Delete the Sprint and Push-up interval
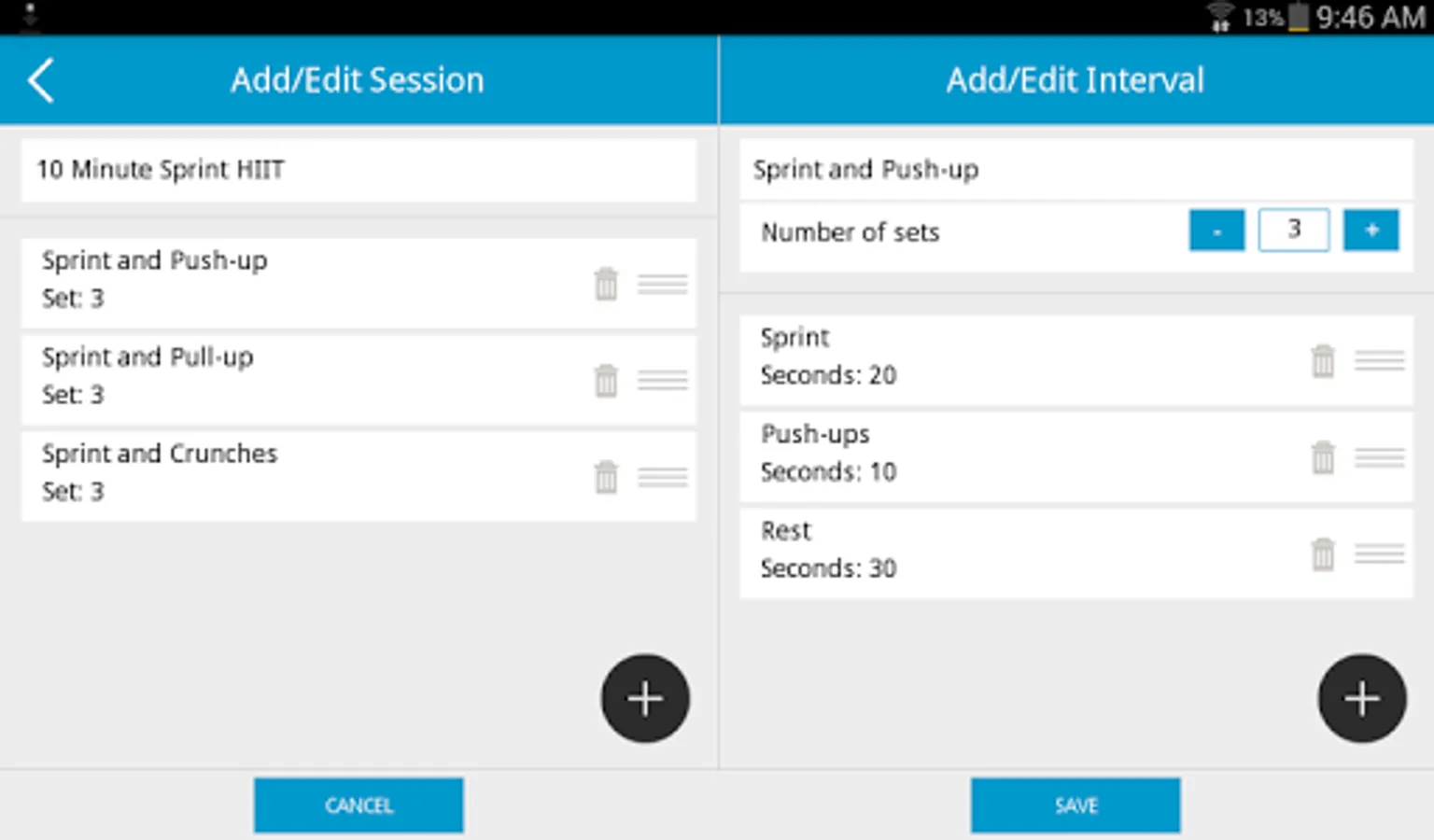The height and width of the screenshot is (840, 1434). pos(606,284)
